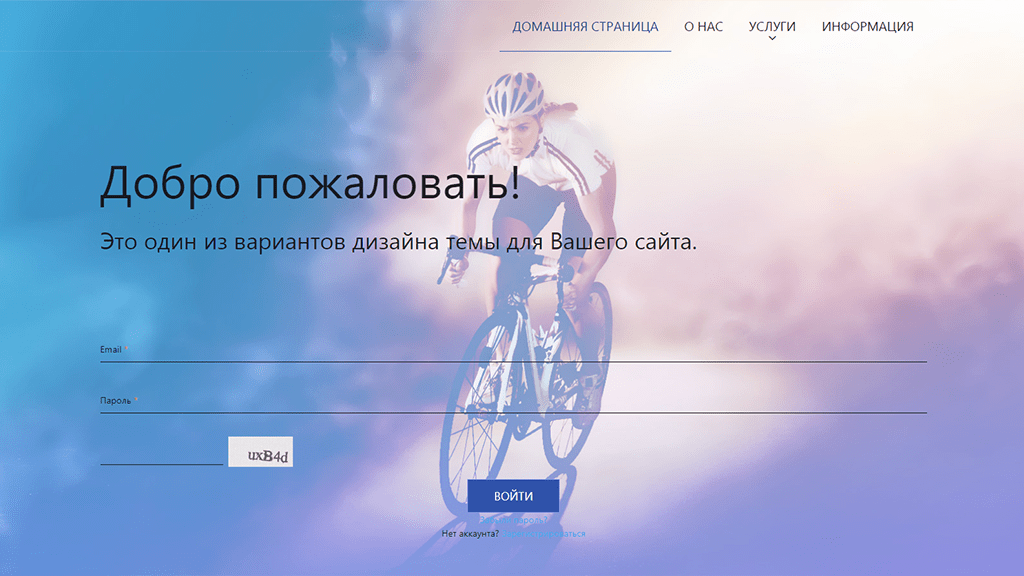Viewport: 1024px width, 576px height.
Task: Expand the chevron under УСЛУГИ
Action: pyautogui.click(x=772, y=39)
